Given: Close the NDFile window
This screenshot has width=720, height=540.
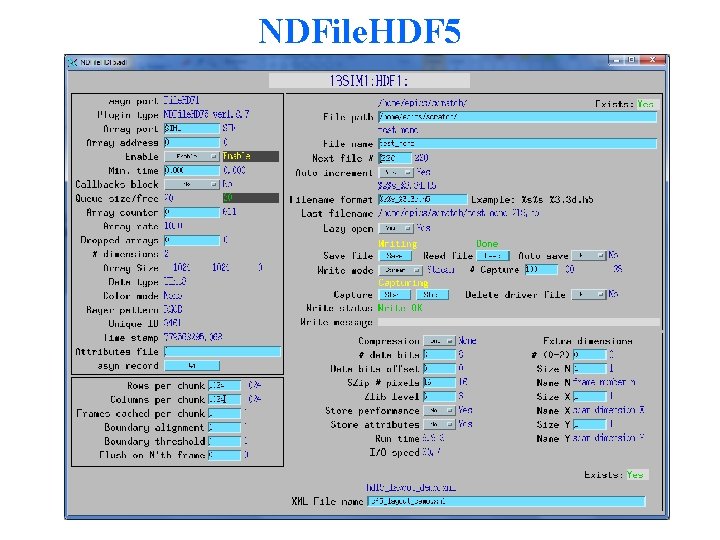Looking at the screenshot, I should (x=653, y=60).
